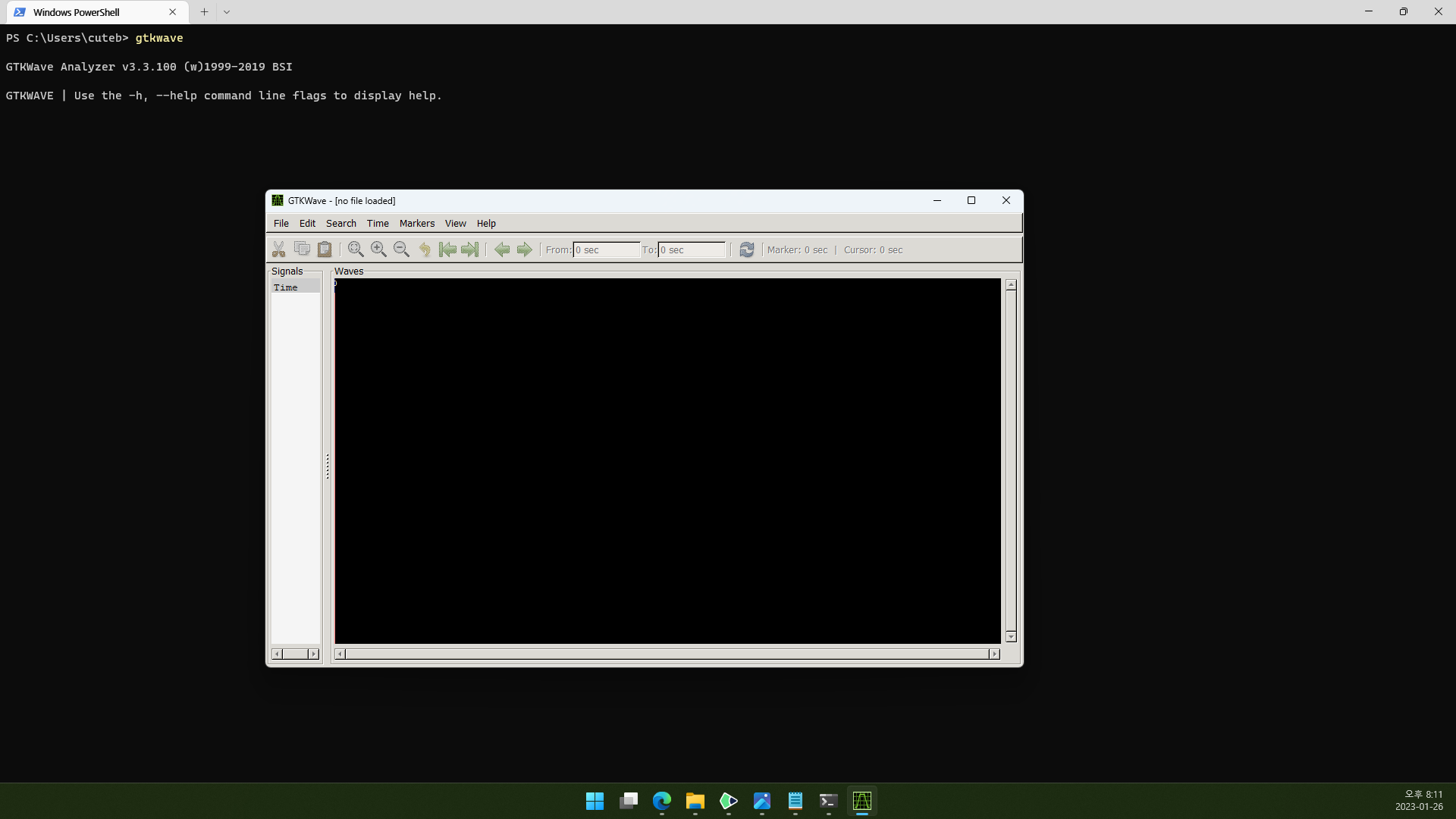Open a new terminal tab with plus button
Screen dimensions: 1456x819
click(x=204, y=12)
